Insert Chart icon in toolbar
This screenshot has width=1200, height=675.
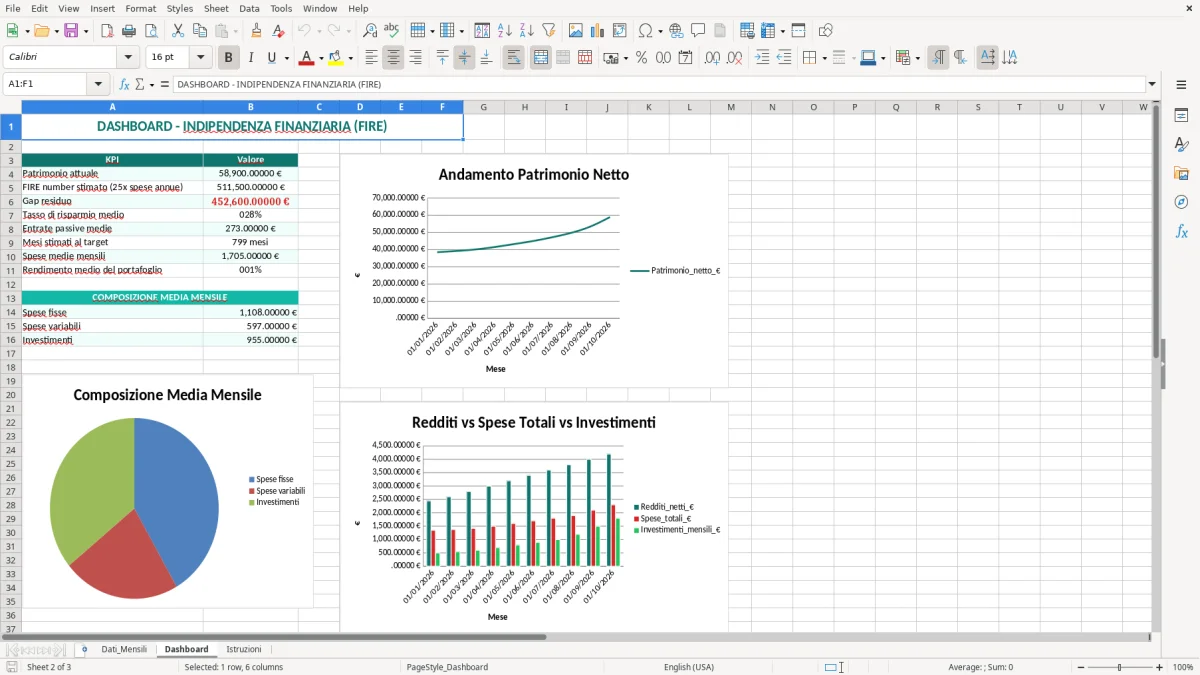tap(598, 31)
